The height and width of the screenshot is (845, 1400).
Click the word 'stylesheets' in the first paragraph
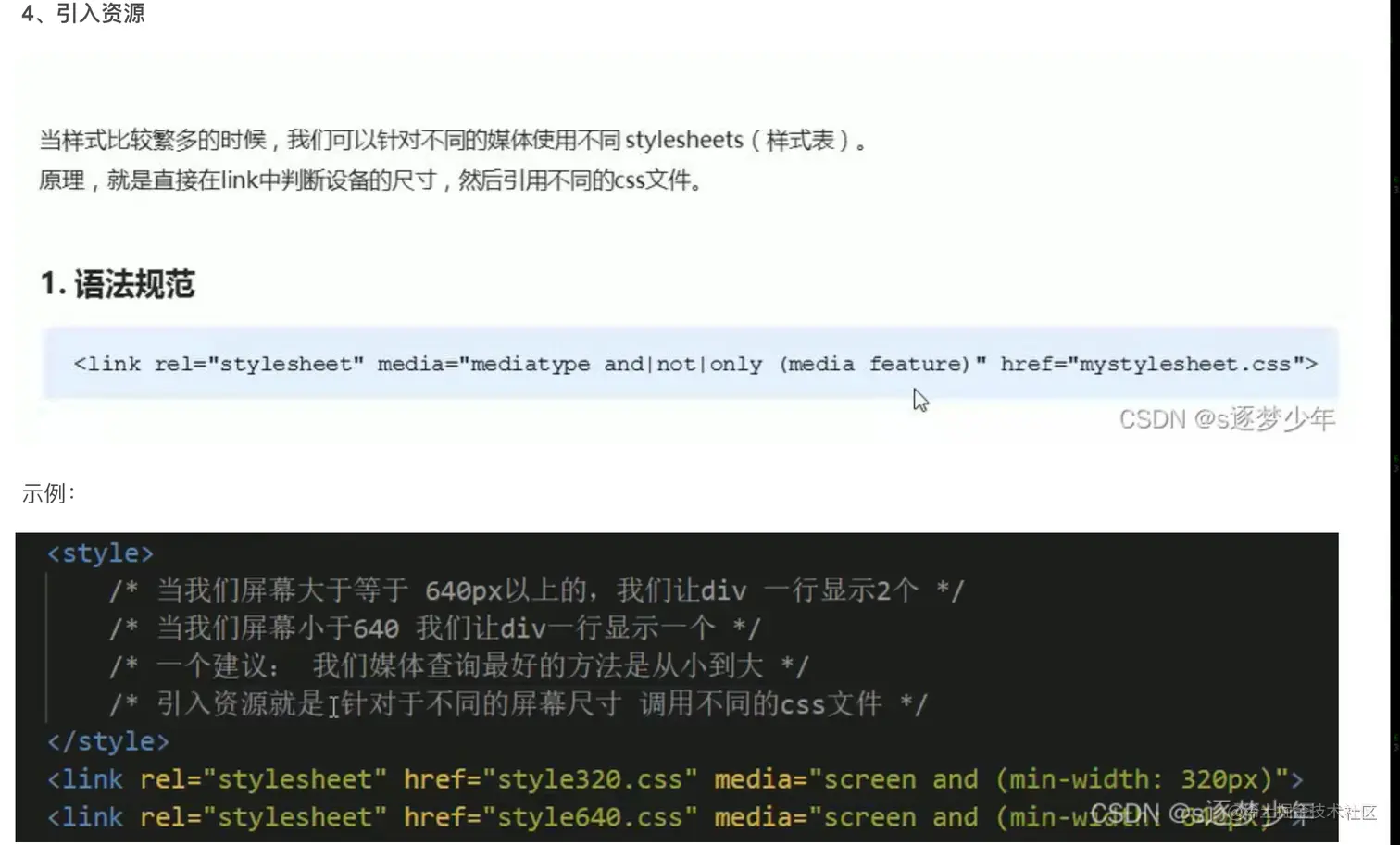684,141
